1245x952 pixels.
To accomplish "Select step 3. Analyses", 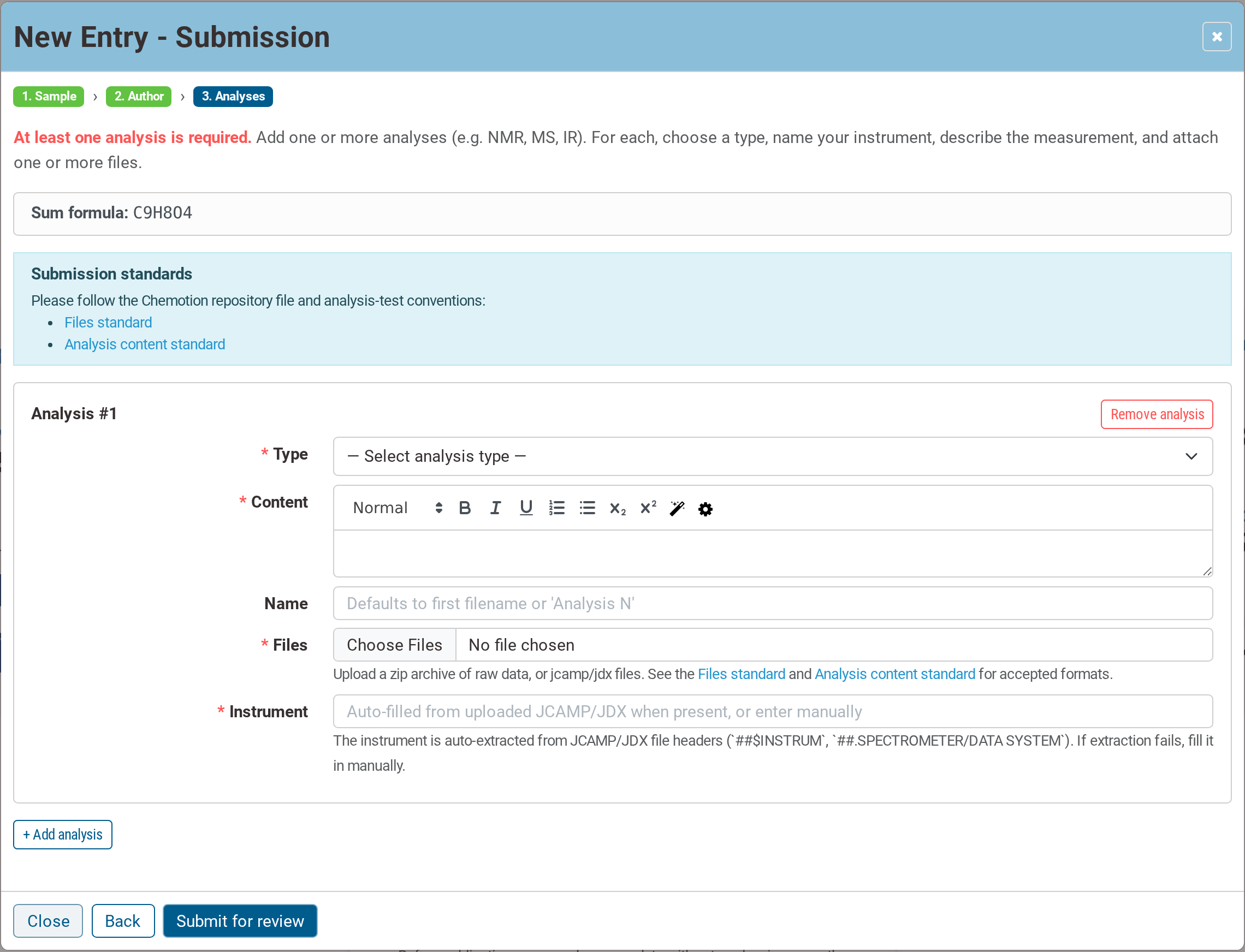I will pyautogui.click(x=233, y=96).
